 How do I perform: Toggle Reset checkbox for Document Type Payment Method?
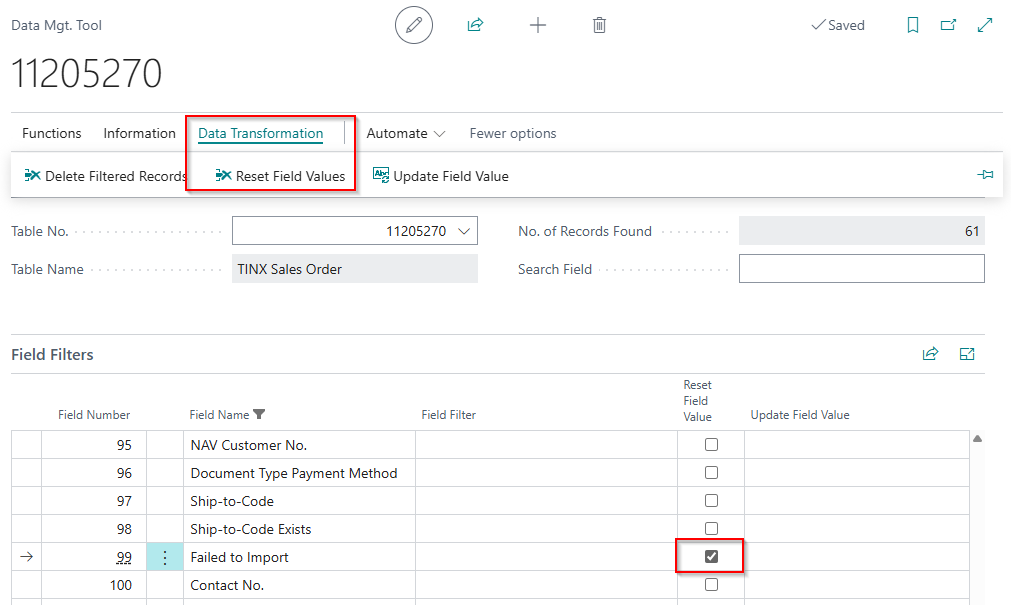click(711, 473)
